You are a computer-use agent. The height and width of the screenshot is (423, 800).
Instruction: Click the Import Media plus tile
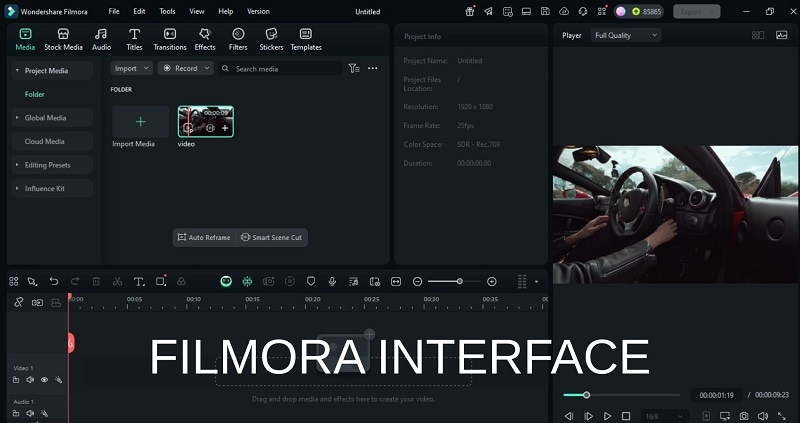(x=140, y=121)
